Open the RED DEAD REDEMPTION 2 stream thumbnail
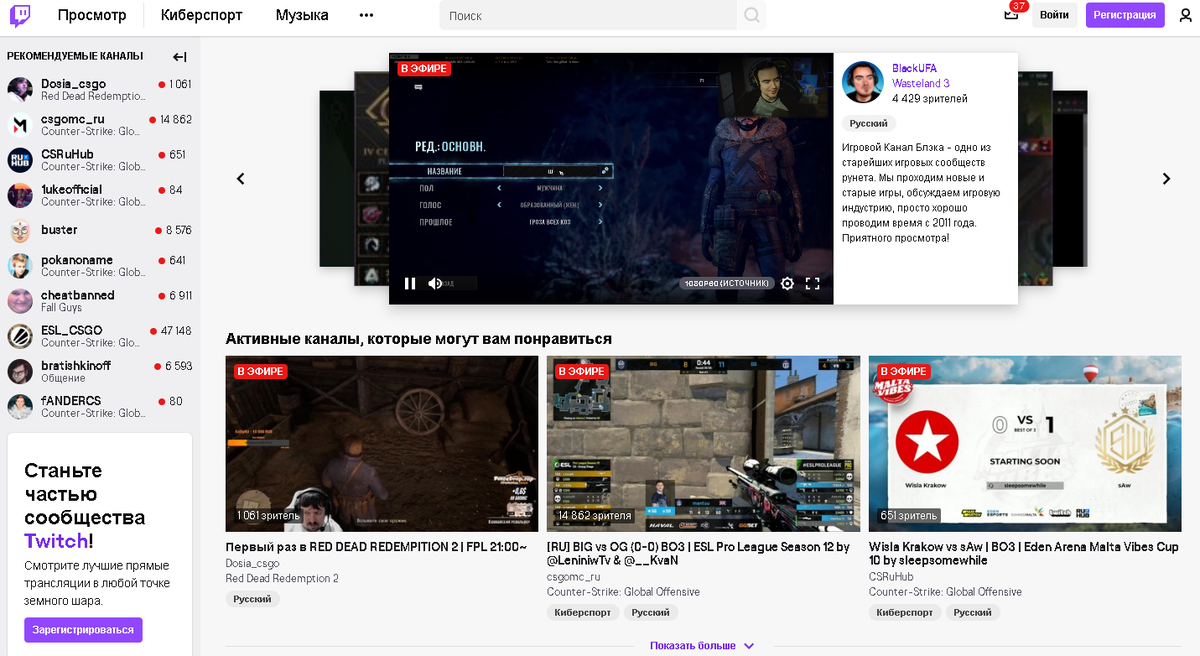1200x656 pixels. (x=382, y=443)
